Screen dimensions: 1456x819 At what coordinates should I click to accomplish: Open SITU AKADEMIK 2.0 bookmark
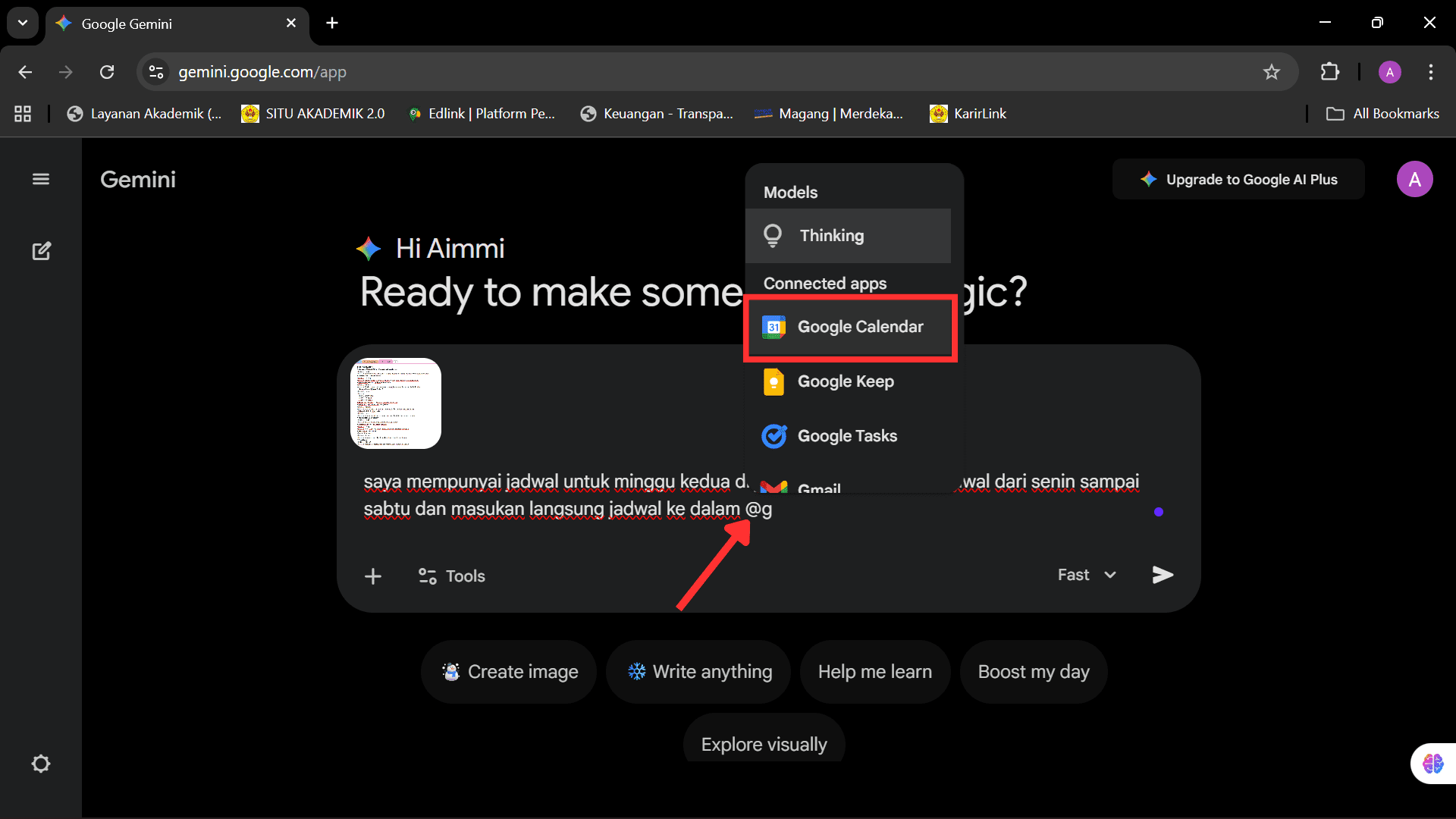313,114
